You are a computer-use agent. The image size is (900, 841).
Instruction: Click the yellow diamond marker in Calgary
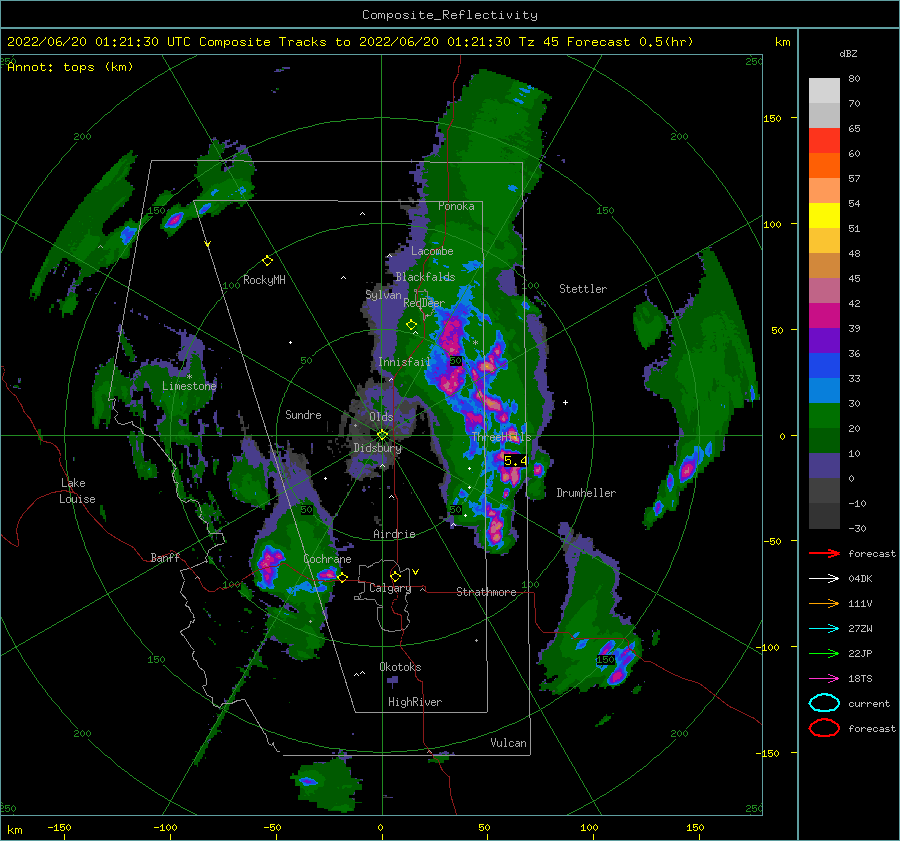pos(395,576)
